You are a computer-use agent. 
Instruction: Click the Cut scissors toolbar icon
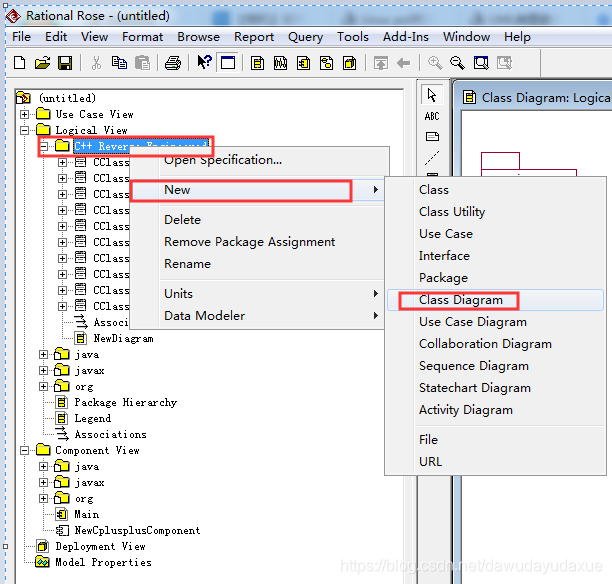click(x=96, y=63)
